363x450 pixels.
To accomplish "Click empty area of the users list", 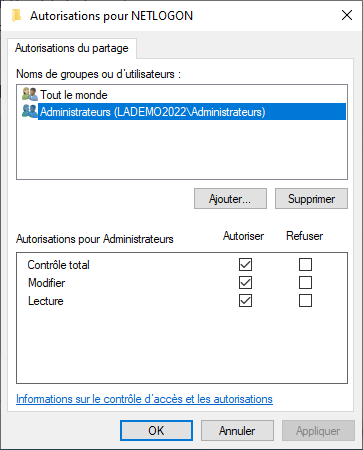I will [182, 150].
